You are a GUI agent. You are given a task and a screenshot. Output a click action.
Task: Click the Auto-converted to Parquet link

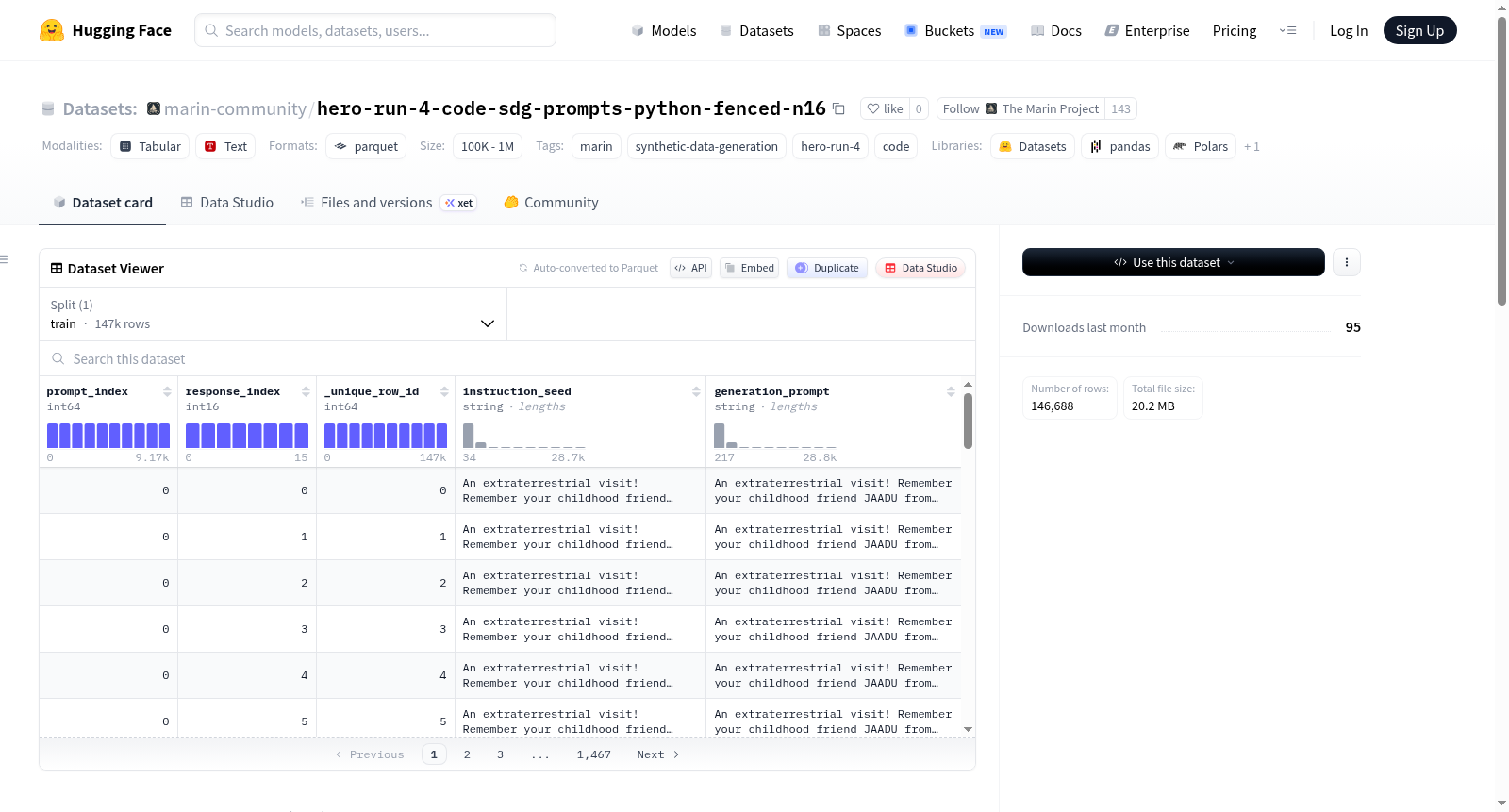595,268
